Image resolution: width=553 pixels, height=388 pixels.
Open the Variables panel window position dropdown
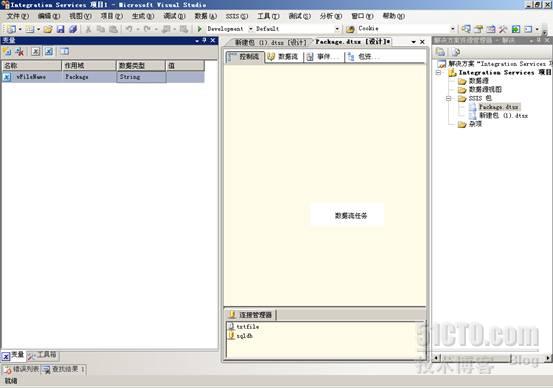point(197,41)
